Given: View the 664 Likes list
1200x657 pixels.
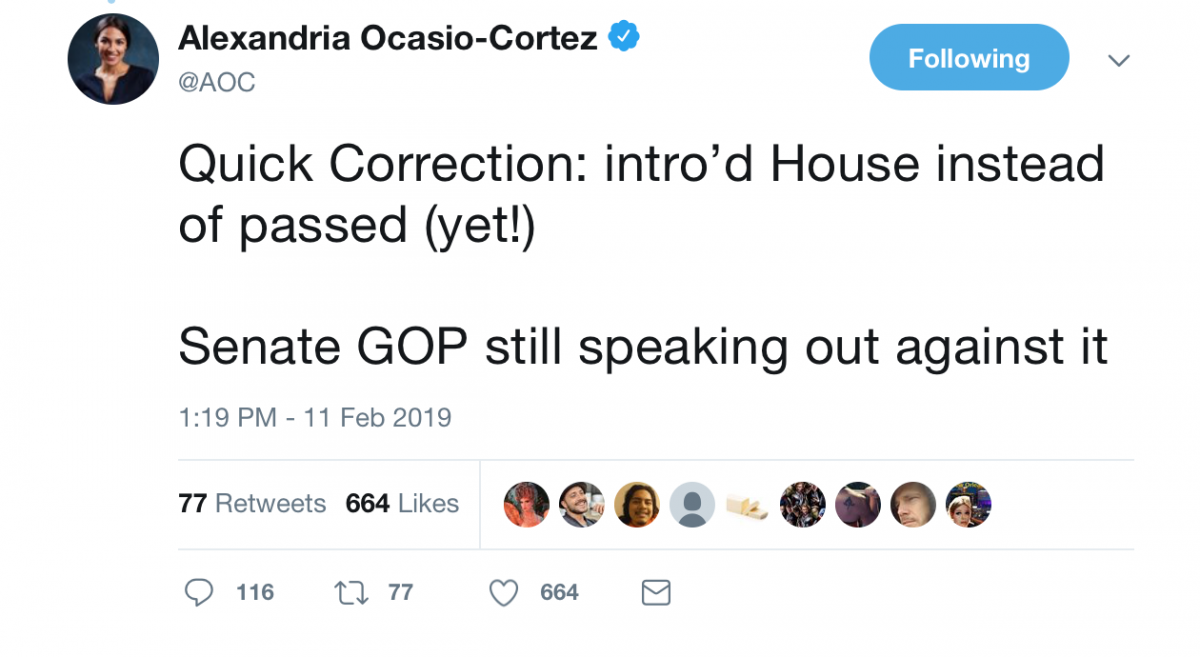Looking at the screenshot, I should click(x=402, y=503).
